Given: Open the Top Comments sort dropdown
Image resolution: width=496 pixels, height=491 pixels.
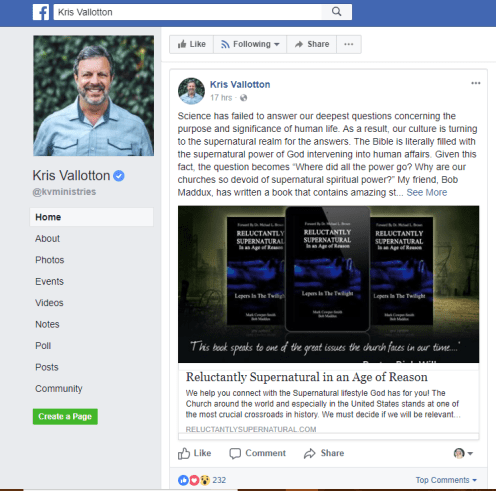Looking at the screenshot, I should coord(446,480).
